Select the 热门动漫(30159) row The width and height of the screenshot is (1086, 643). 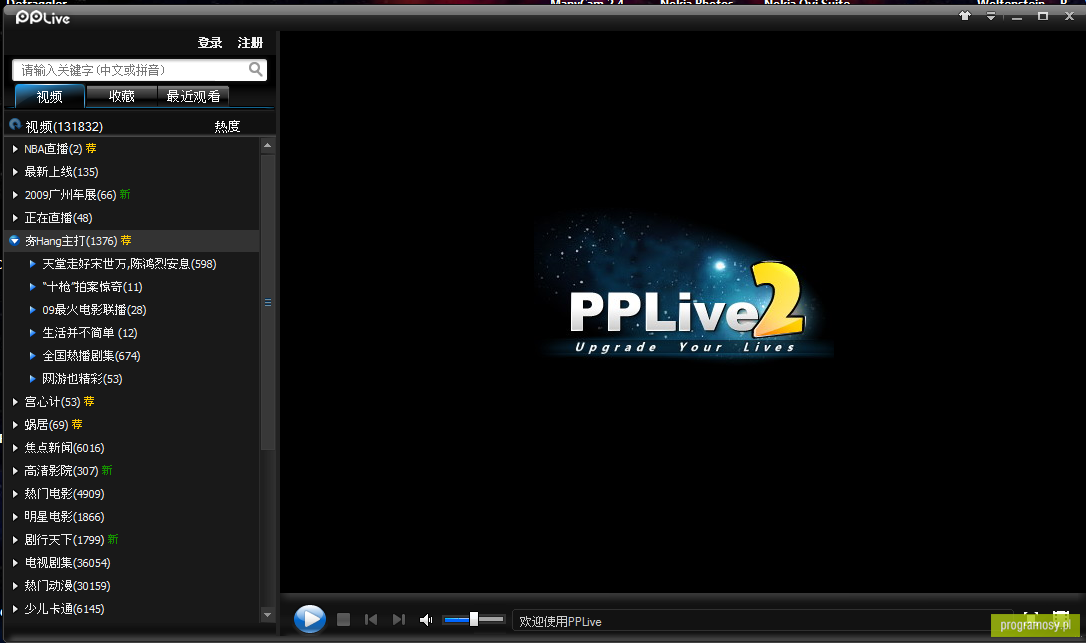(132, 585)
